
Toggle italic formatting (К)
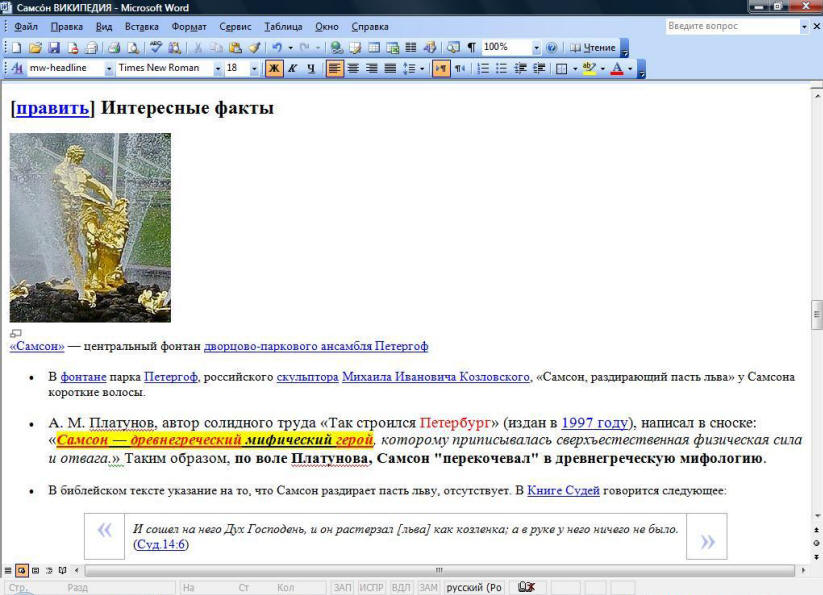tap(292, 69)
